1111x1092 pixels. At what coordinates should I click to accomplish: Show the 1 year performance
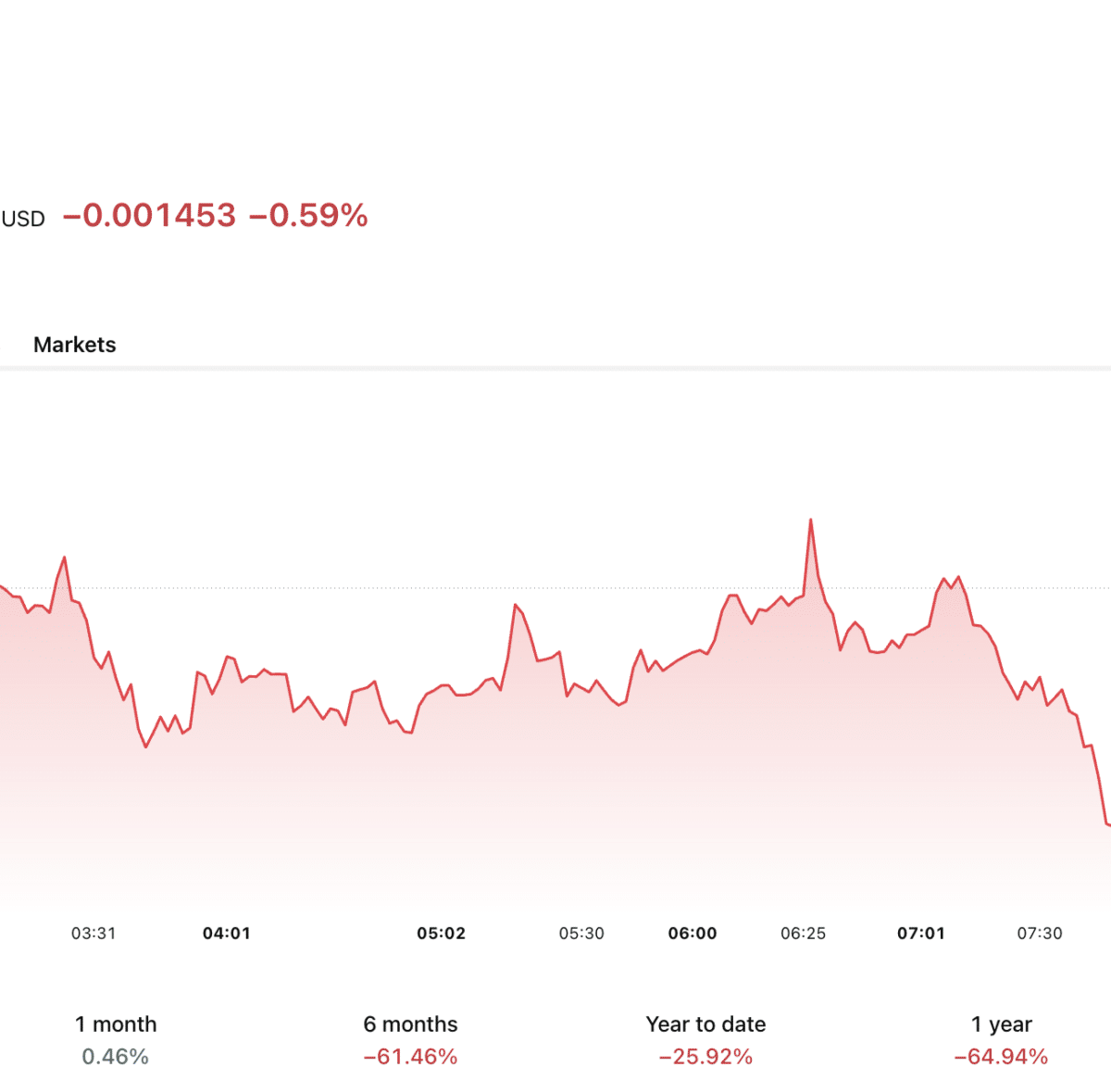(x=1001, y=1024)
